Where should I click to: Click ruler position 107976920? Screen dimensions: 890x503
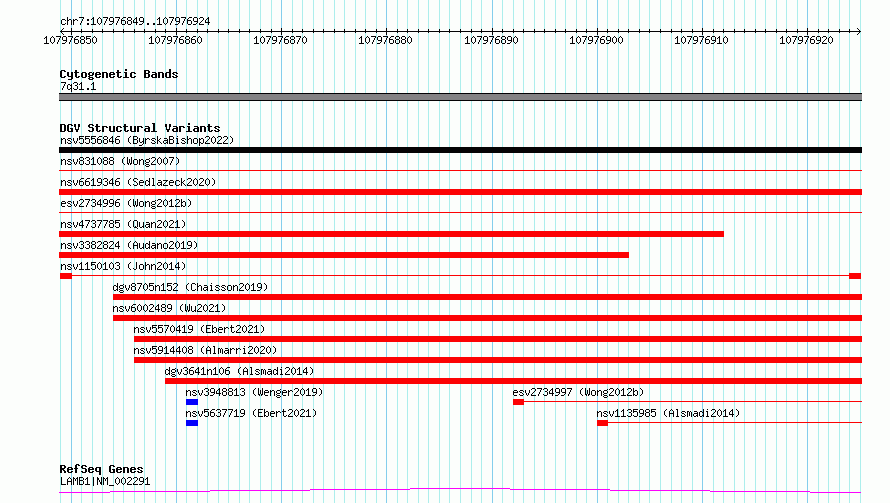pyautogui.click(x=807, y=40)
